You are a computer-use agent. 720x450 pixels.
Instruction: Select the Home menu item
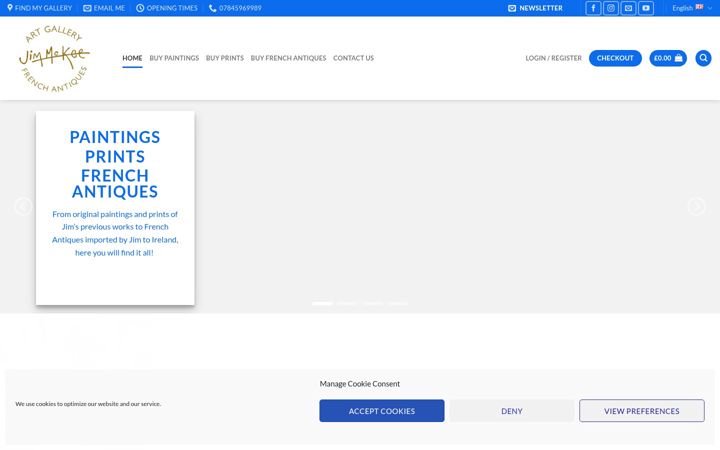(132, 58)
